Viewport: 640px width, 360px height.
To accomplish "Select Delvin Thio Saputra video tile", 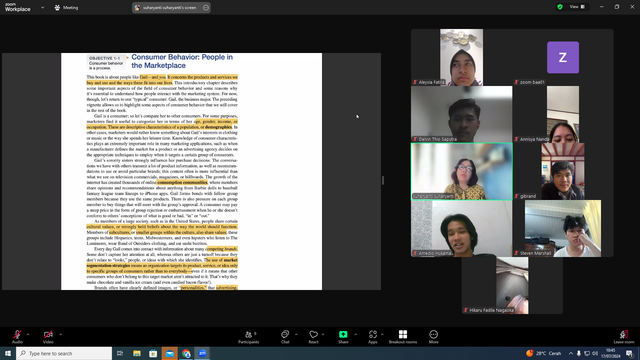I will click(462, 114).
